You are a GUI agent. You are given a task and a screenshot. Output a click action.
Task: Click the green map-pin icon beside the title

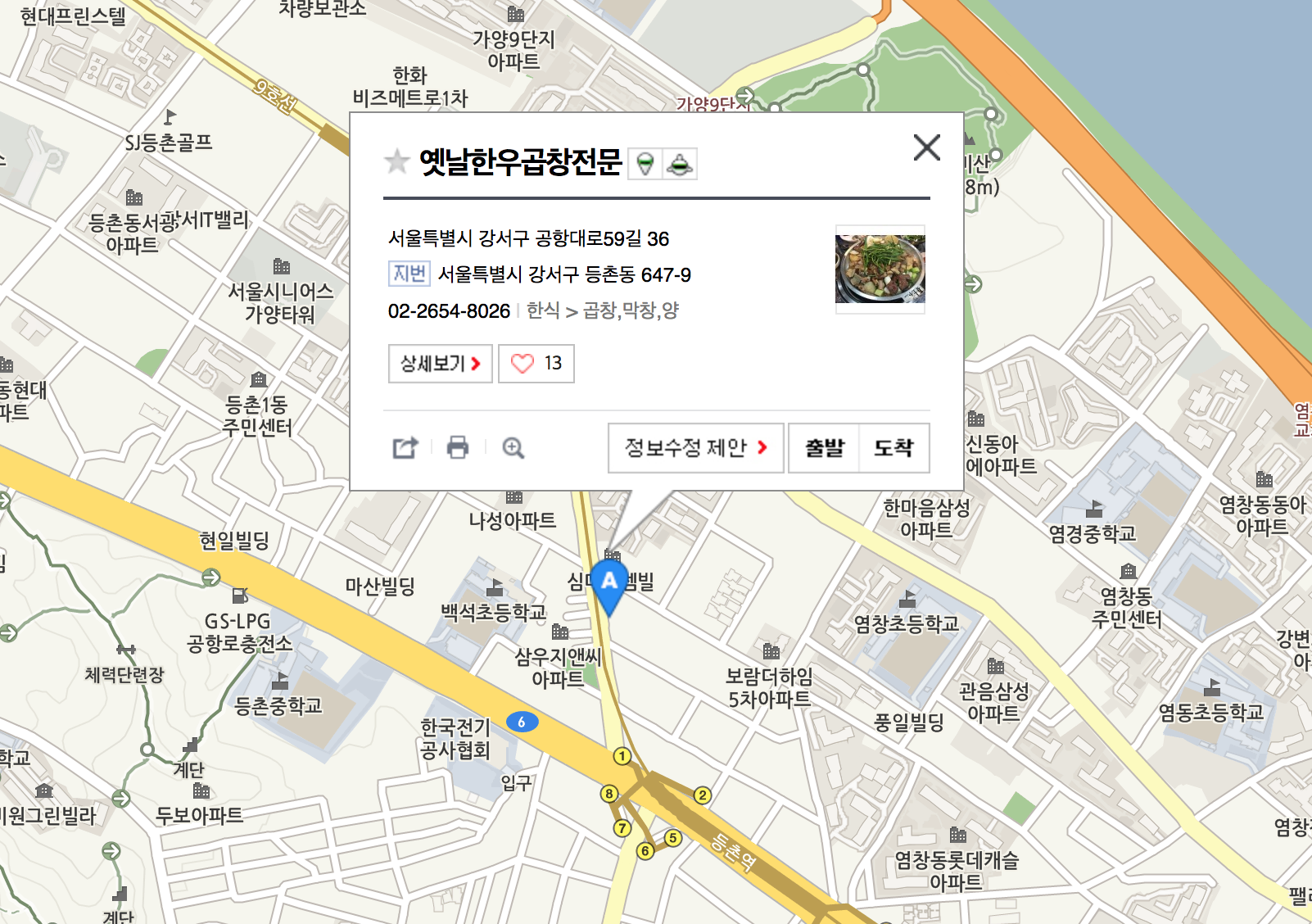click(x=645, y=164)
